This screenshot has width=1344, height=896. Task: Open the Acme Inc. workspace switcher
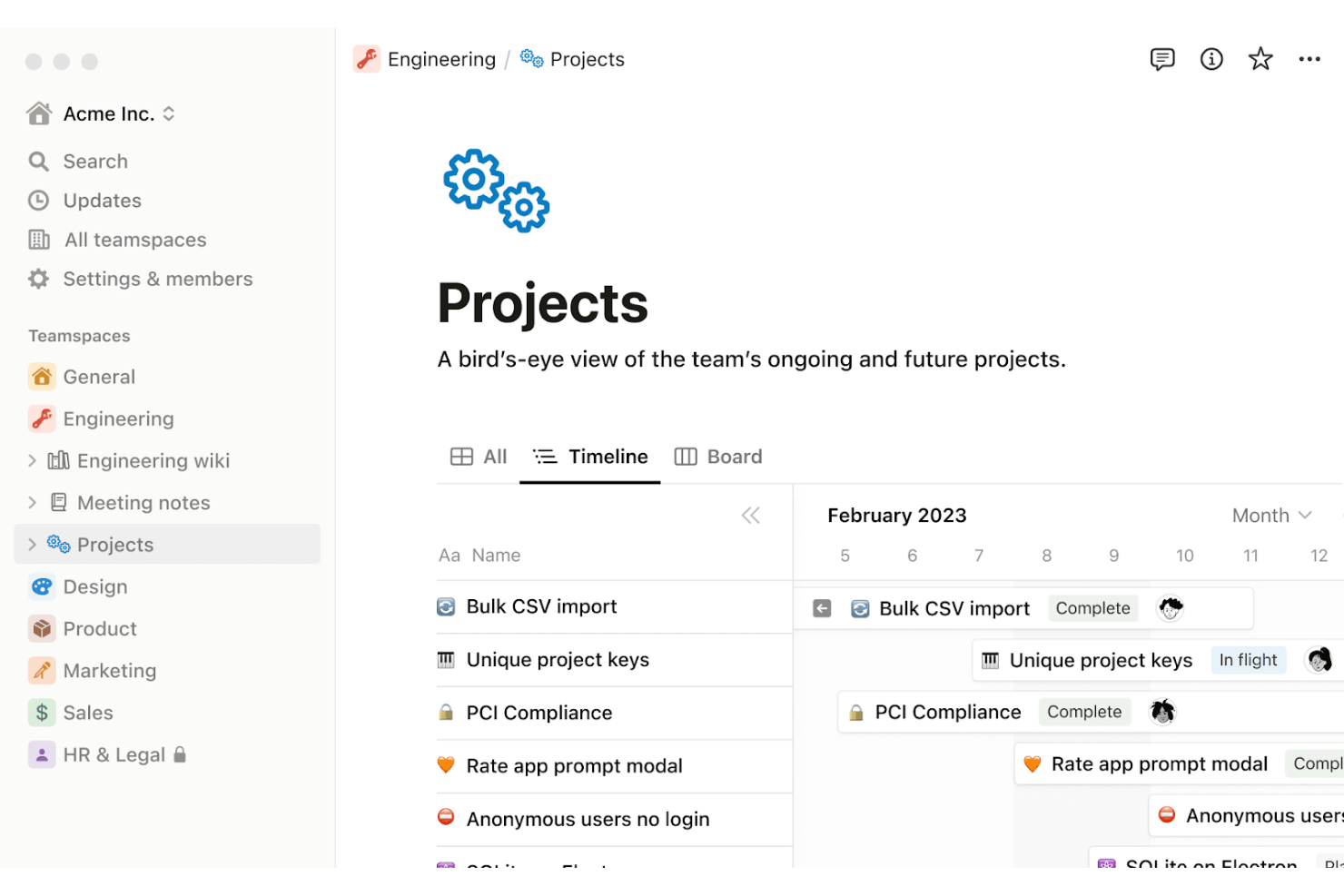(102, 113)
